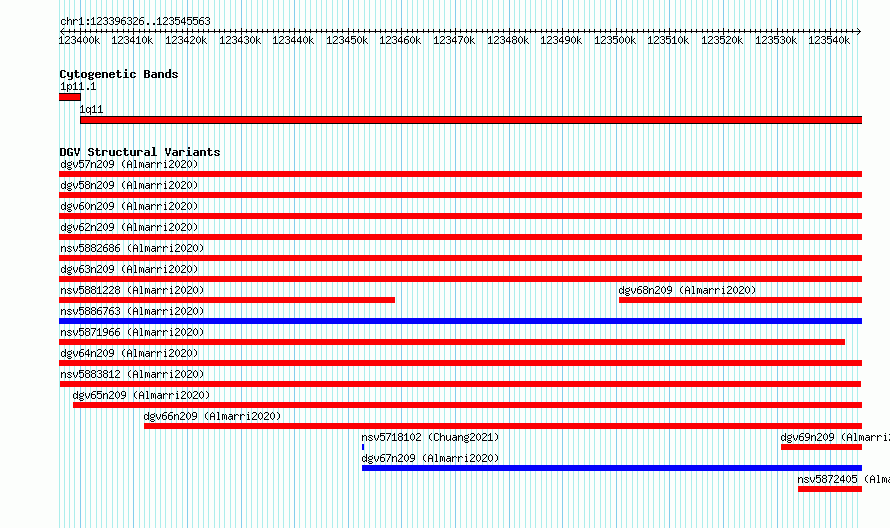The height and width of the screenshot is (528, 890).
Task: Select the red bar under nsv5872405
Action: 830,489
